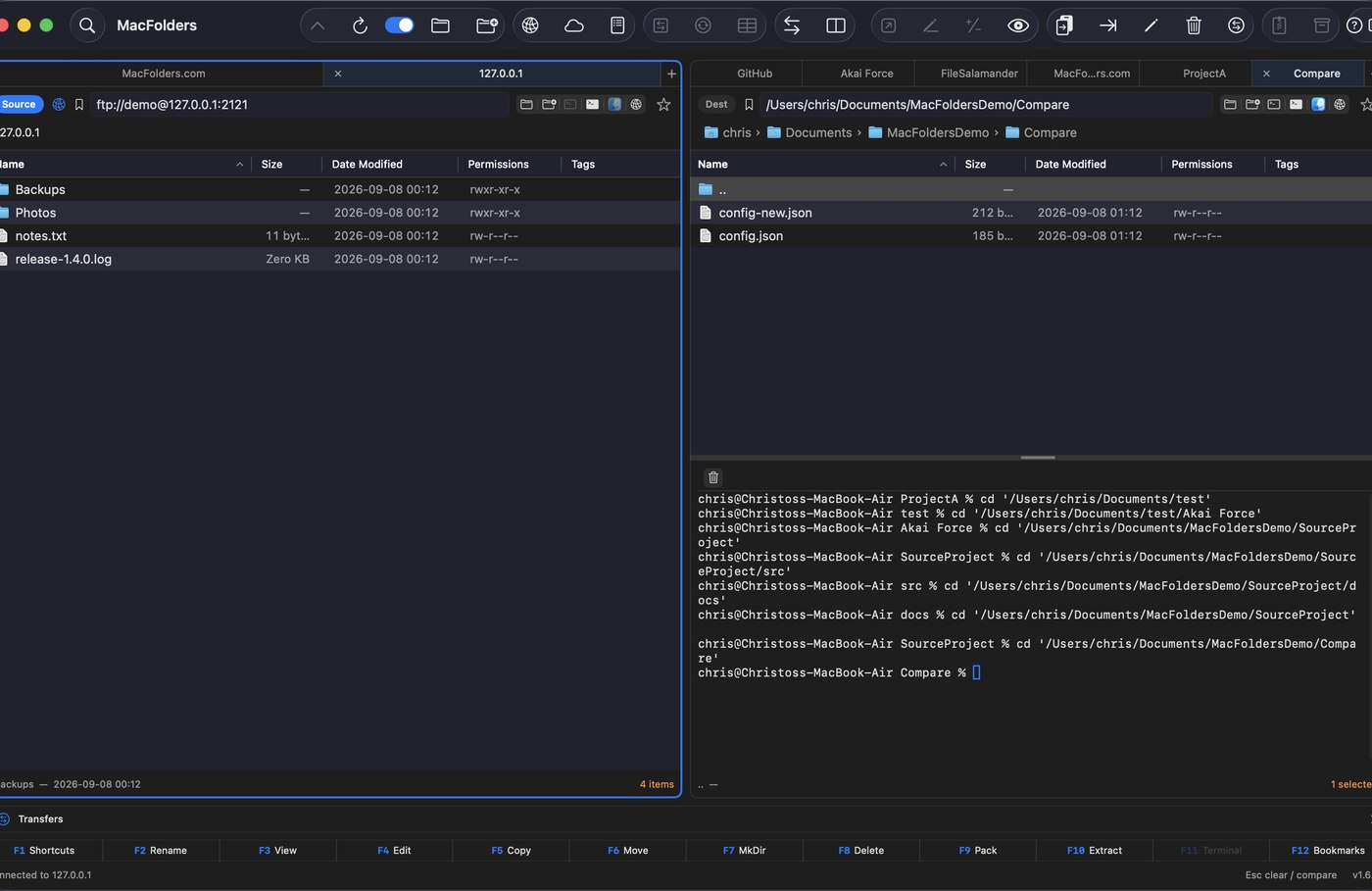
Task: Toggle the blue switch in top toolbar
Action: click(x=399, y=25)
